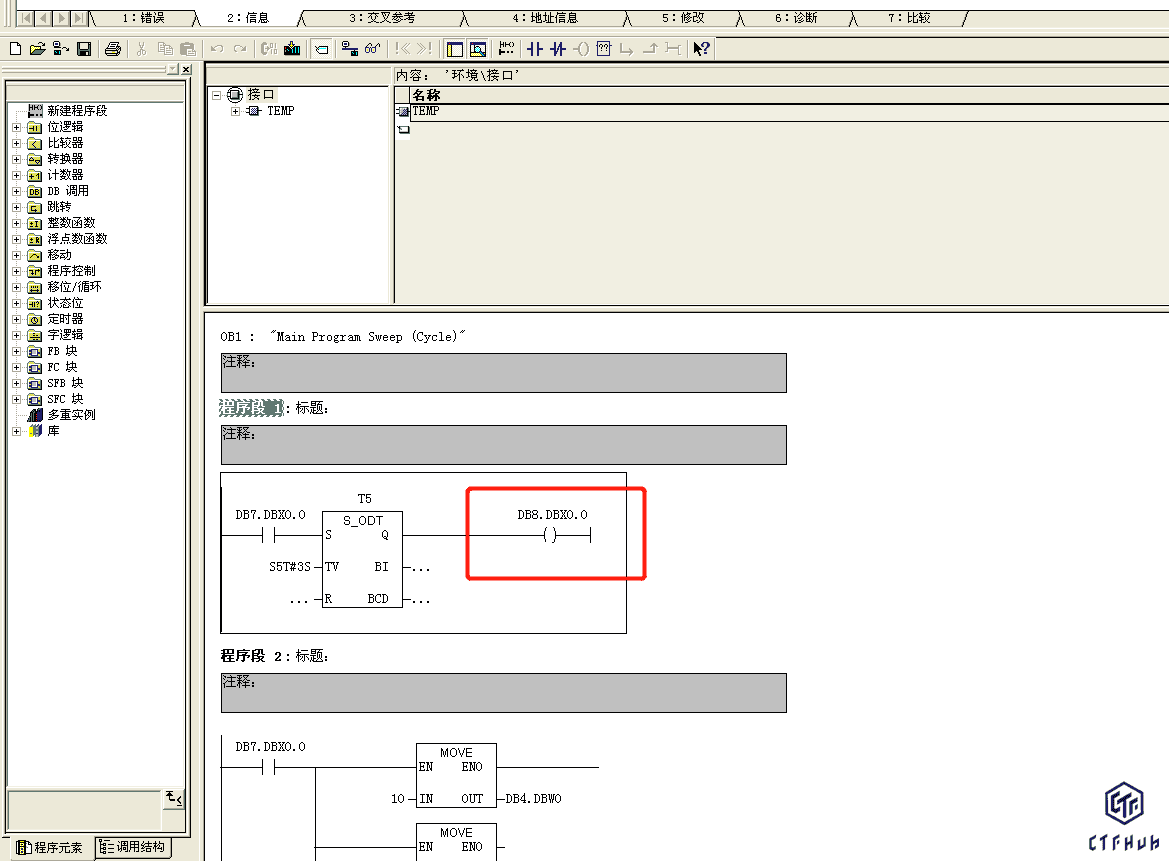Click the Open folder toolbar icon
1169x861 pixels.
pyautogui.click(x=37, y=49)
